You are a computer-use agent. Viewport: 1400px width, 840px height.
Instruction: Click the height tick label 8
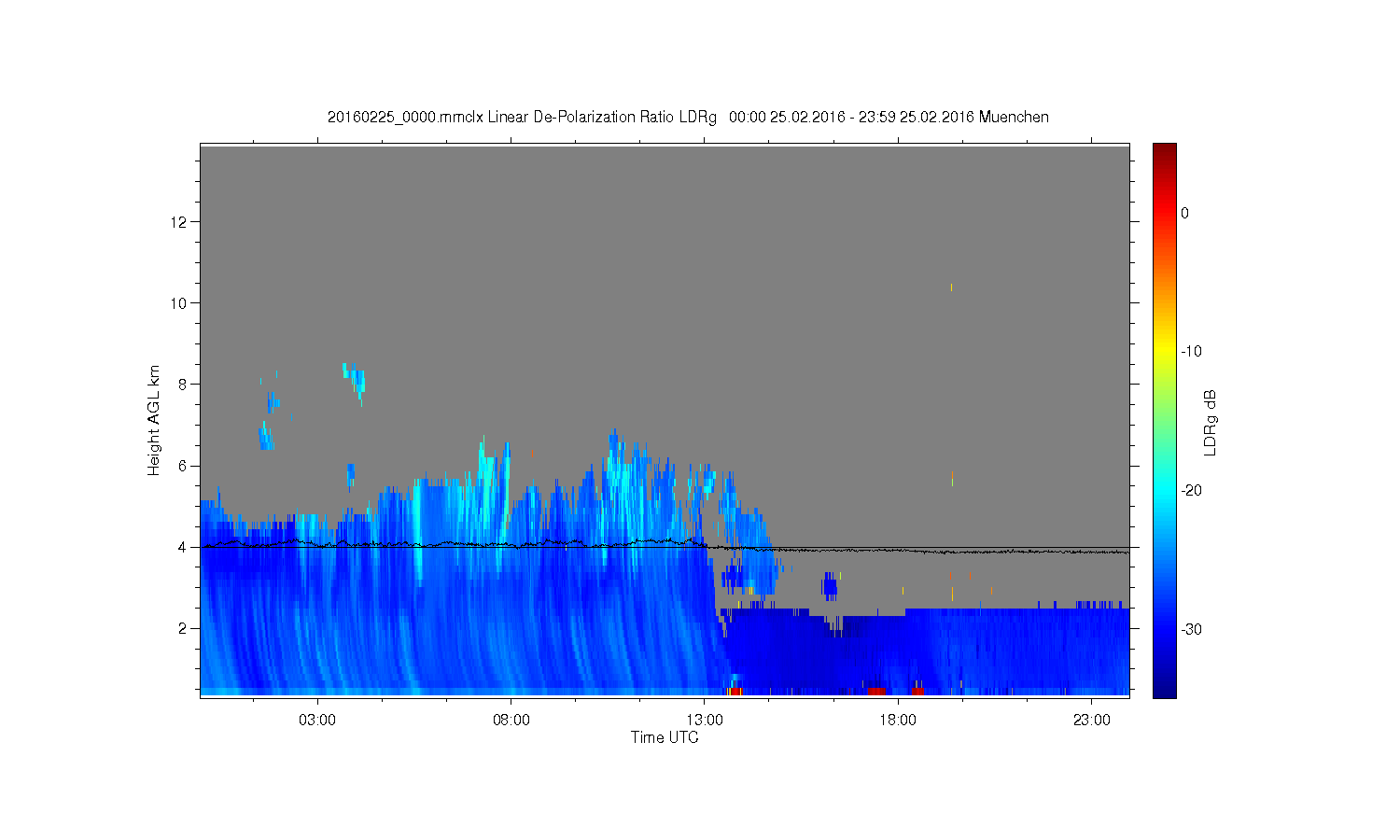click(x=182, y=384)
